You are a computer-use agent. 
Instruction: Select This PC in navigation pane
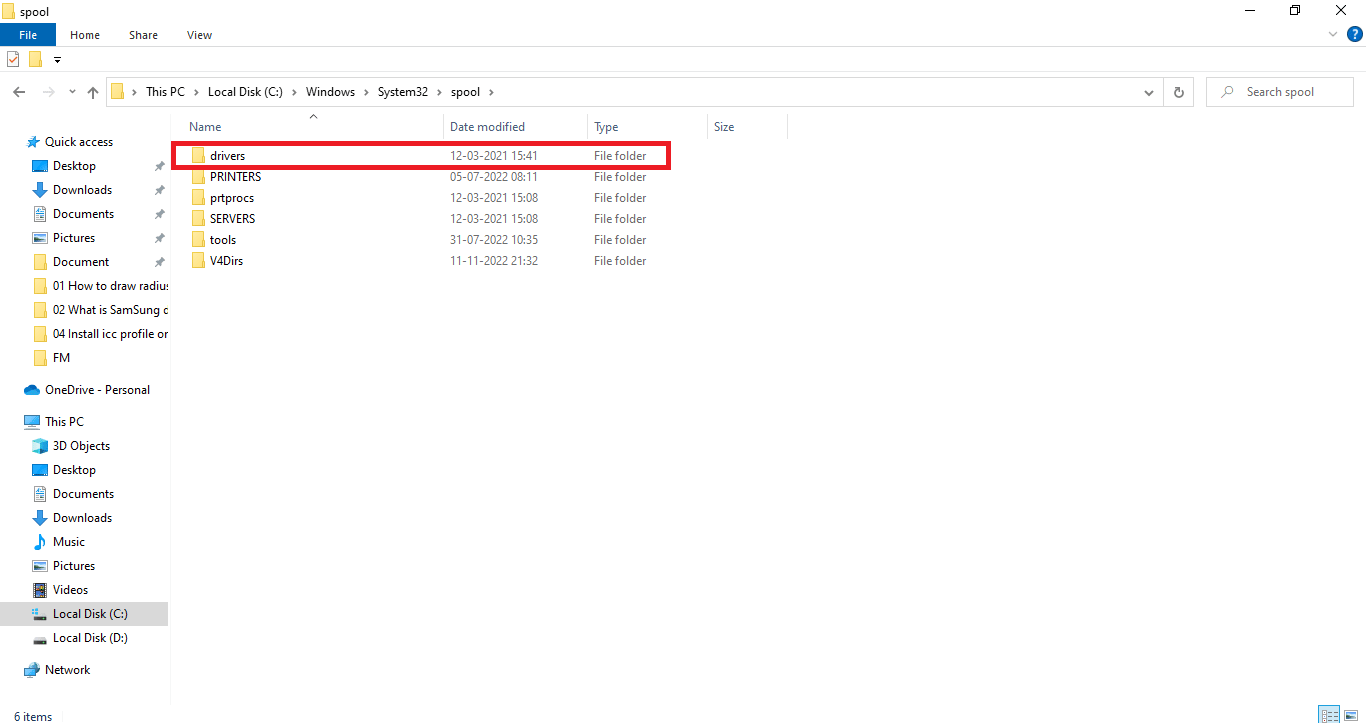[x=64, y=422]
